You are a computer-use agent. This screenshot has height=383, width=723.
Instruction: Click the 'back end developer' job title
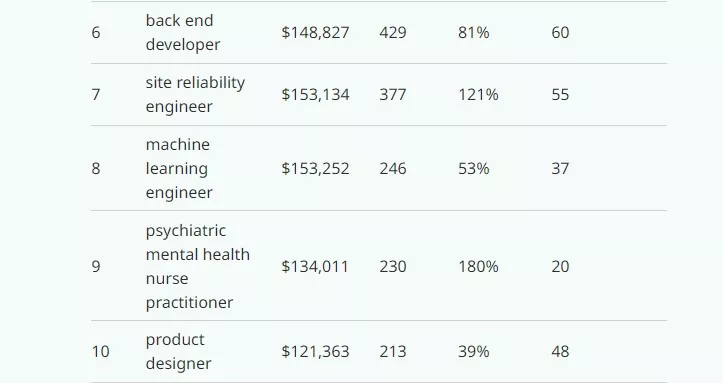(183, 32)
